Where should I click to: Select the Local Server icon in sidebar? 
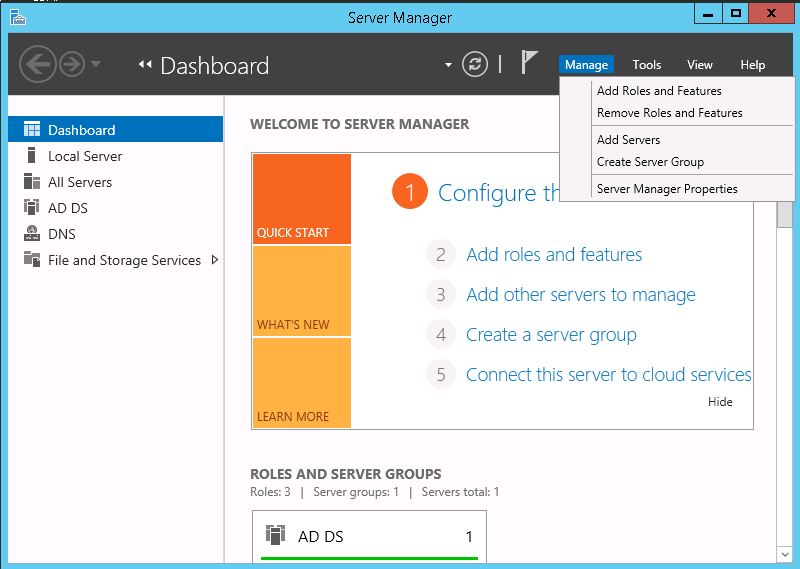(x=32, y=155)
